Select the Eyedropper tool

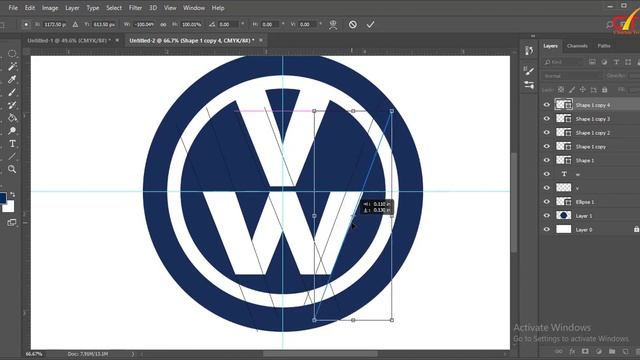pos(12,79)
